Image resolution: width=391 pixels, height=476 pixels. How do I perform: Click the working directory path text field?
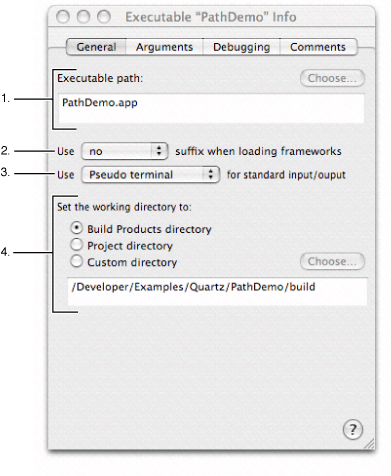pos(217,291)
